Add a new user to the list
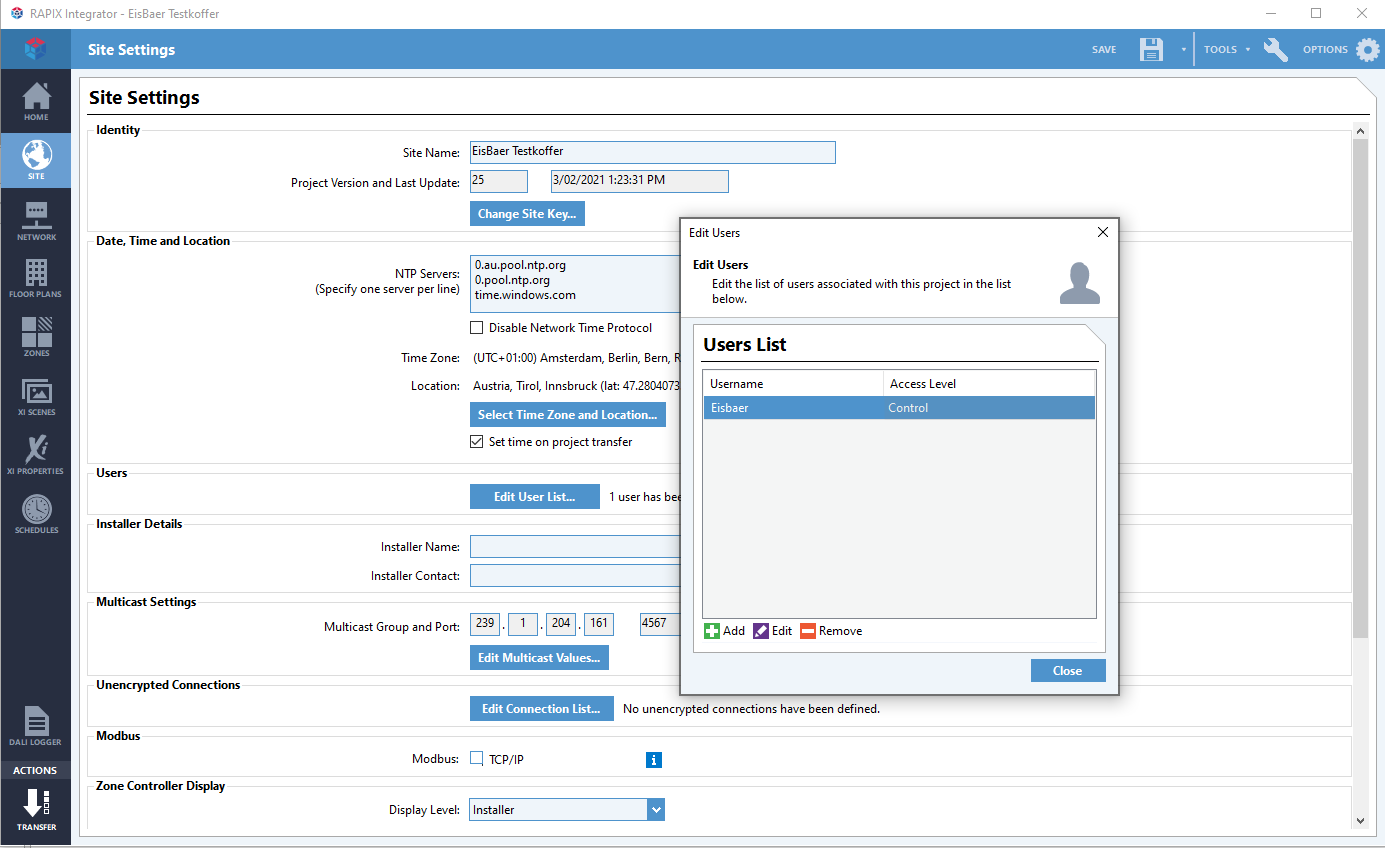This screenshot has width=1385, height=848. point(724,631)
